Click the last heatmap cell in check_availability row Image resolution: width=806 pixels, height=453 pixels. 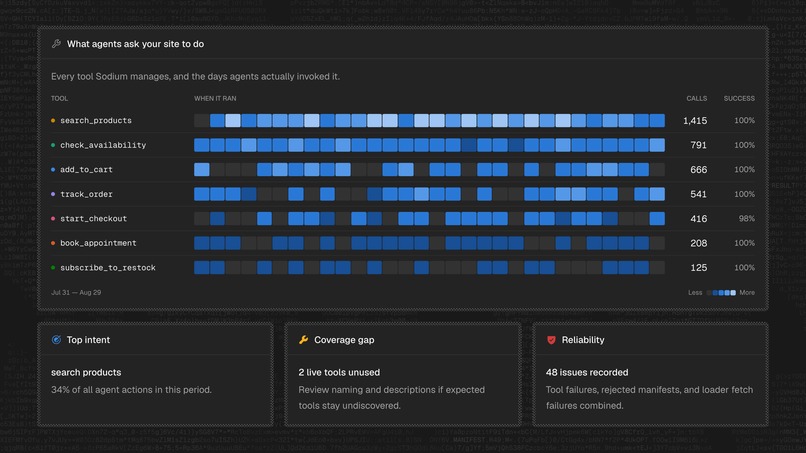tap(657, 145)
